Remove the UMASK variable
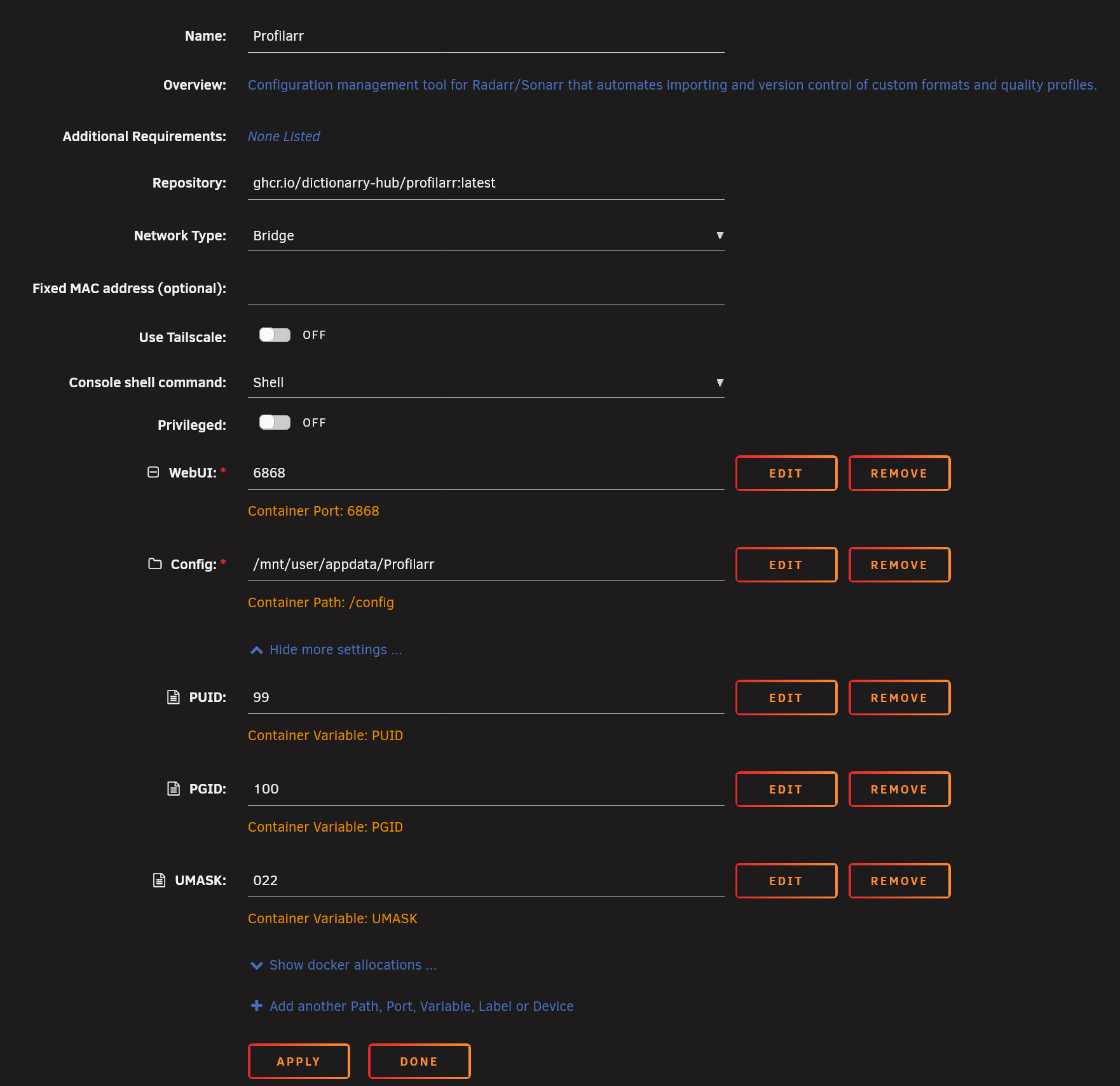This screenshot has height=1086, width=1120. pyautogui.click(x=899, y=881)
